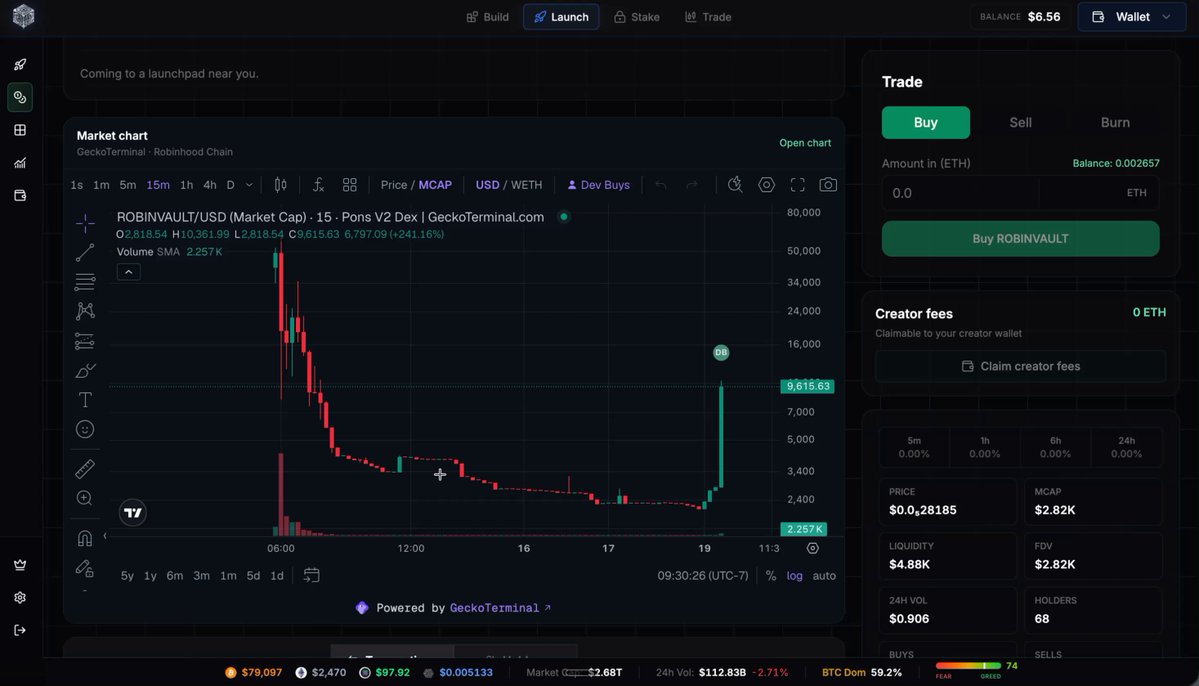Select the crosshair cursor tool
The width and height of the screenshot is (1199, 686).
click(x=85, y=223)
